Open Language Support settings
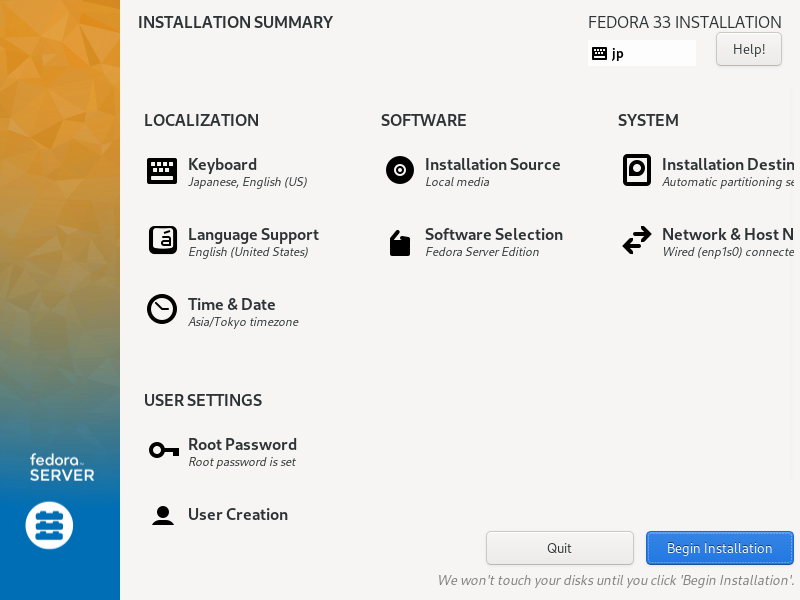 click(254, 234)
